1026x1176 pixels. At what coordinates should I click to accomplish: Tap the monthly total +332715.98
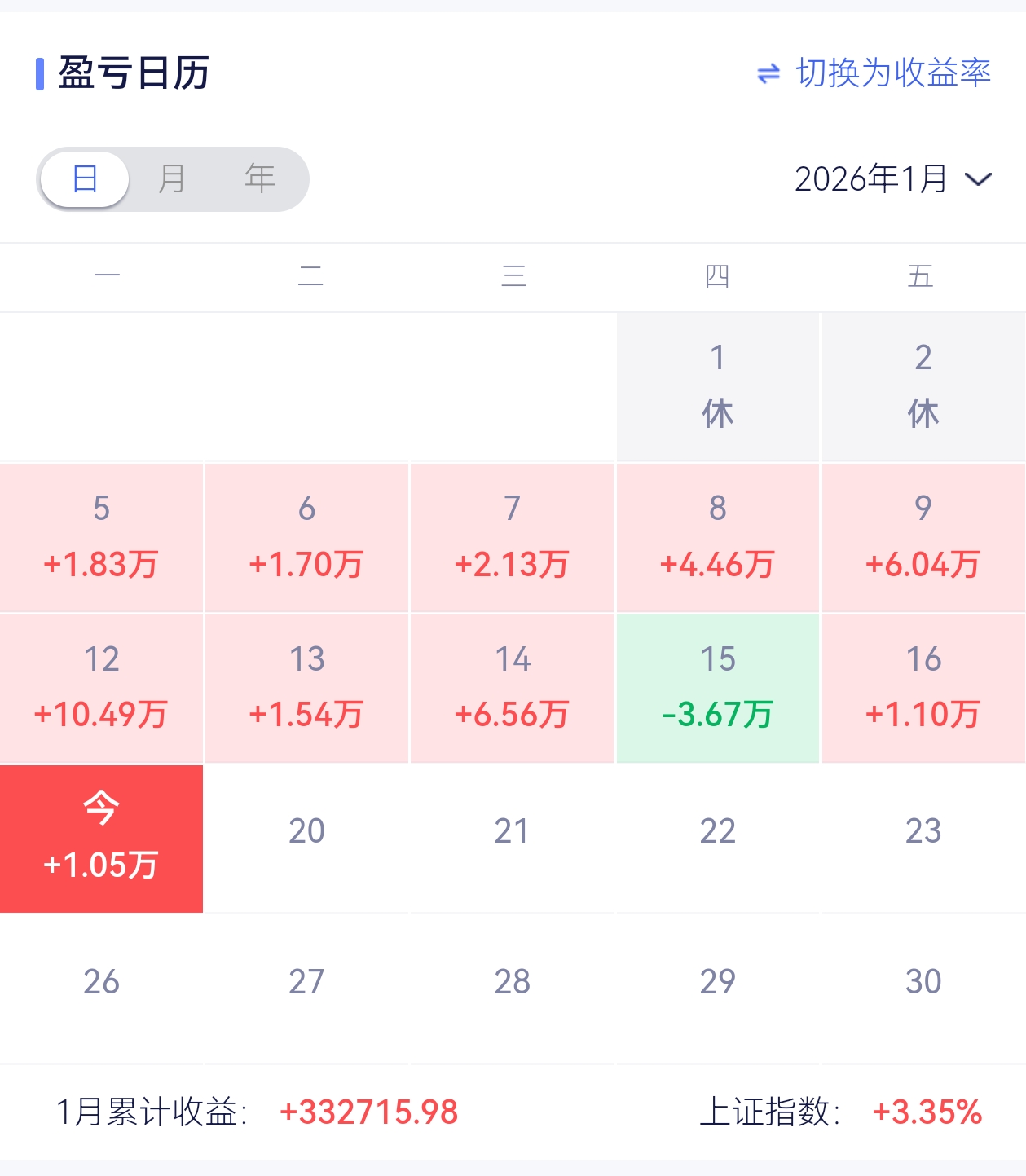pos(368,1112)
